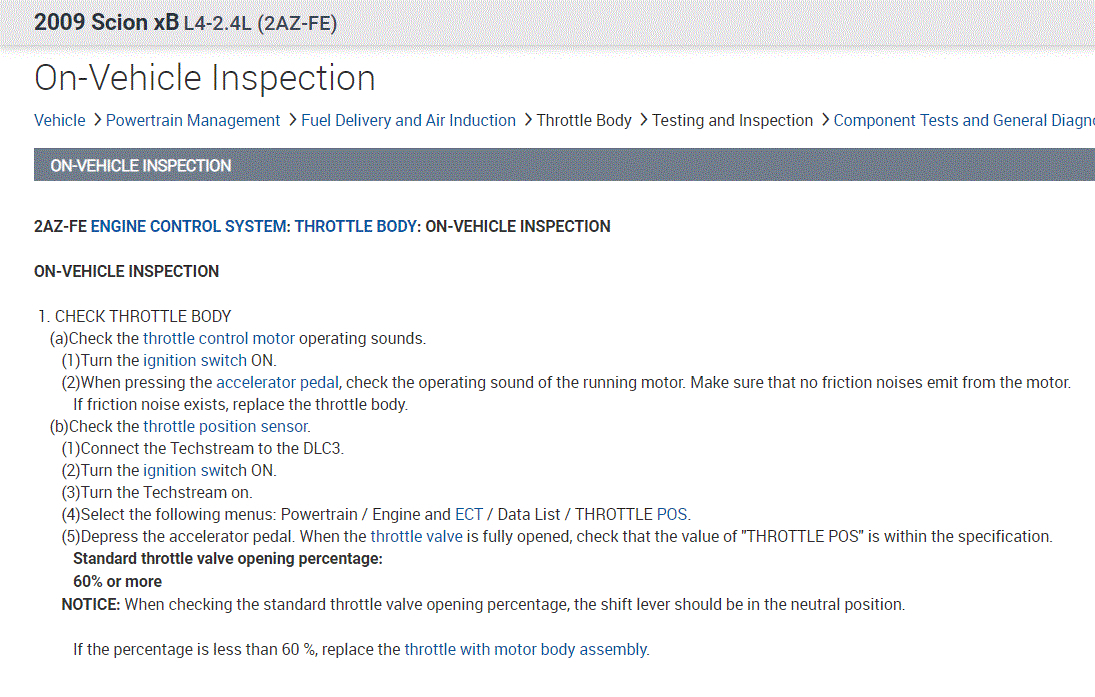Image resolution: width=1095 pixels, height=697 pixels.
Task: Click the blue THROTTLE BODY heading link
Action: pyautogui.click(x=355, y=227)
